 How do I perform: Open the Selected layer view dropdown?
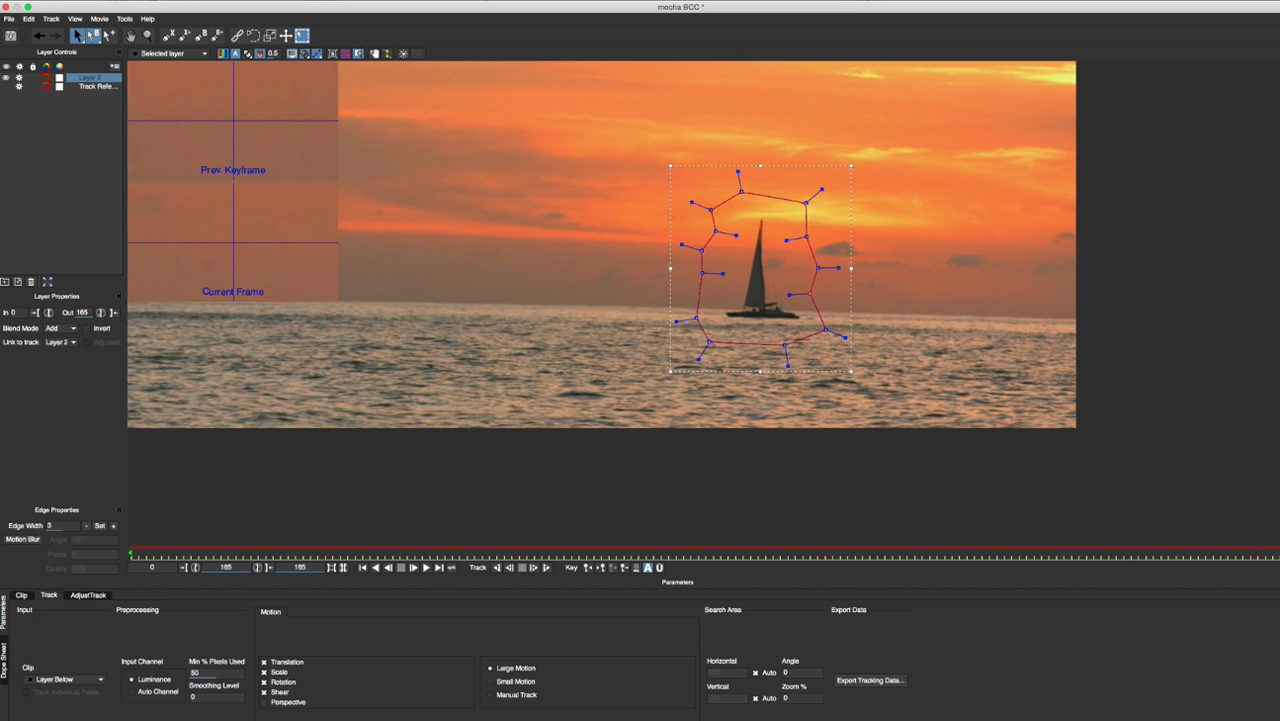(170, 54)
